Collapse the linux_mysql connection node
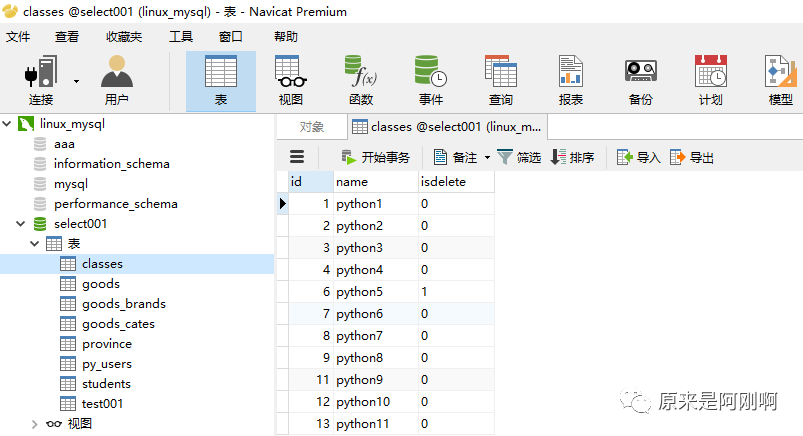The height and width of the screenshot is (436, 803). point(7,123)
